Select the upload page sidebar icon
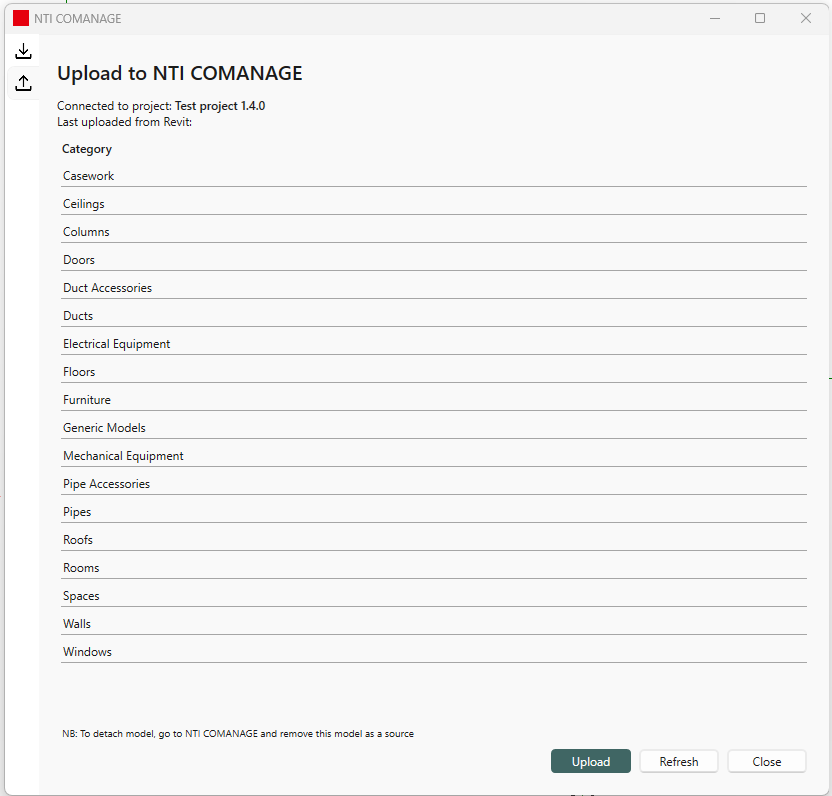 23,83
